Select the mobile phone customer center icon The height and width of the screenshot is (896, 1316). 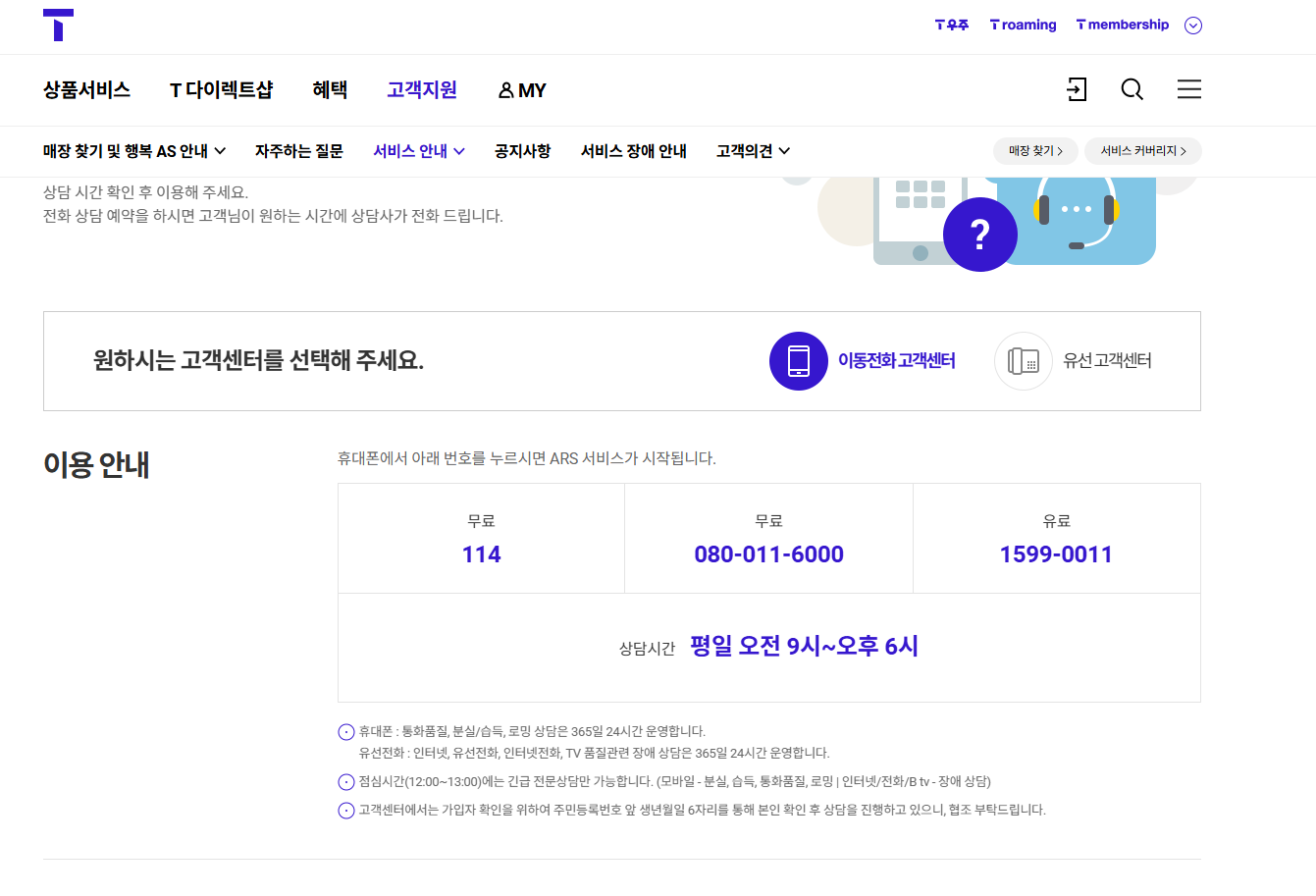(799, 361)
